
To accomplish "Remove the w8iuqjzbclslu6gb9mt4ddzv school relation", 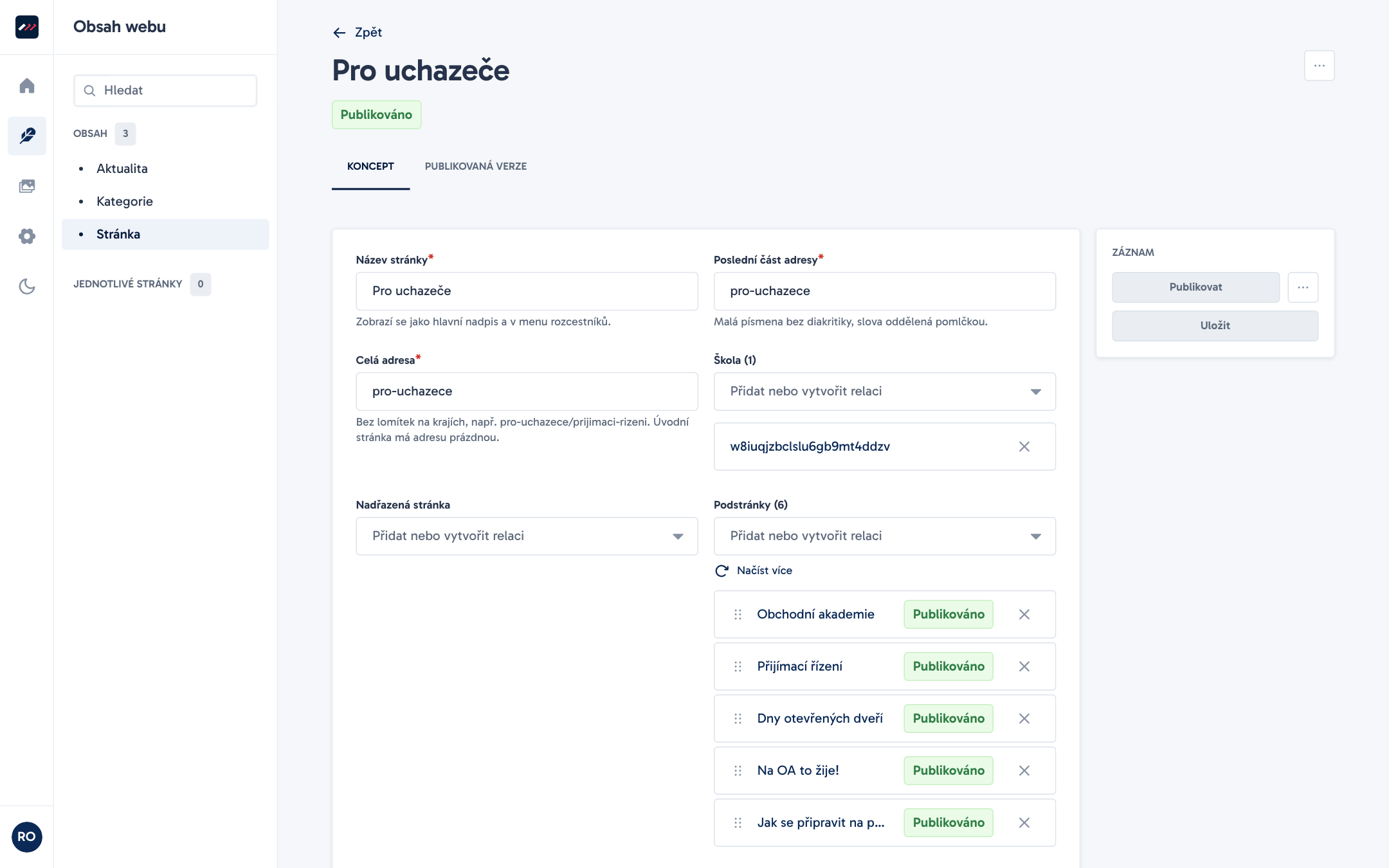I will (x=1024, y=446).
